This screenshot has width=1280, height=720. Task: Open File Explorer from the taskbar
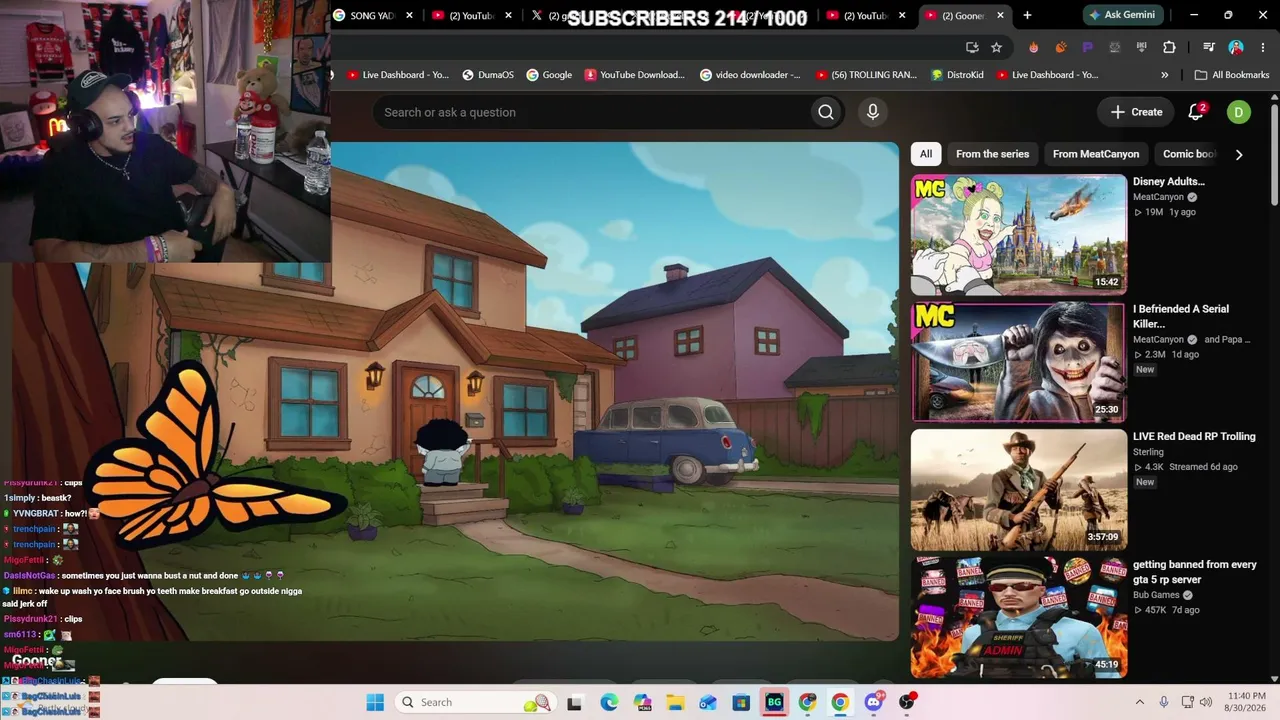coord(675,702)
